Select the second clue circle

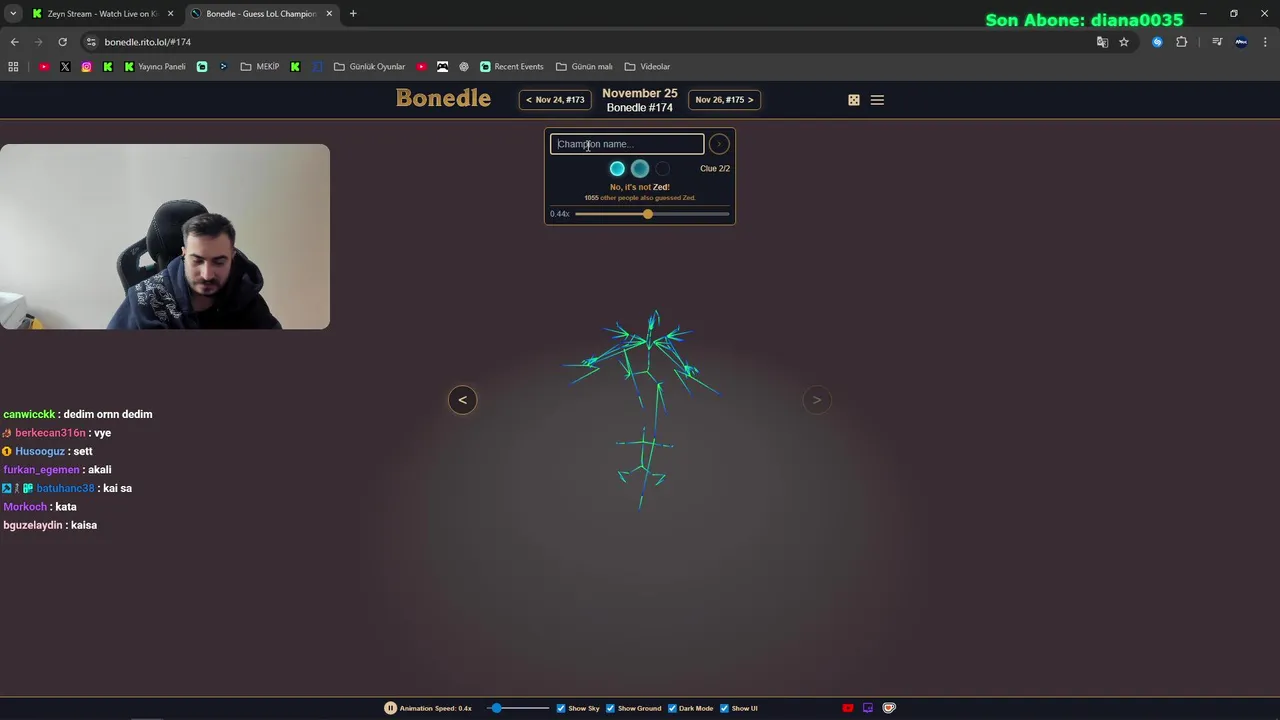[x=640, y=169]
